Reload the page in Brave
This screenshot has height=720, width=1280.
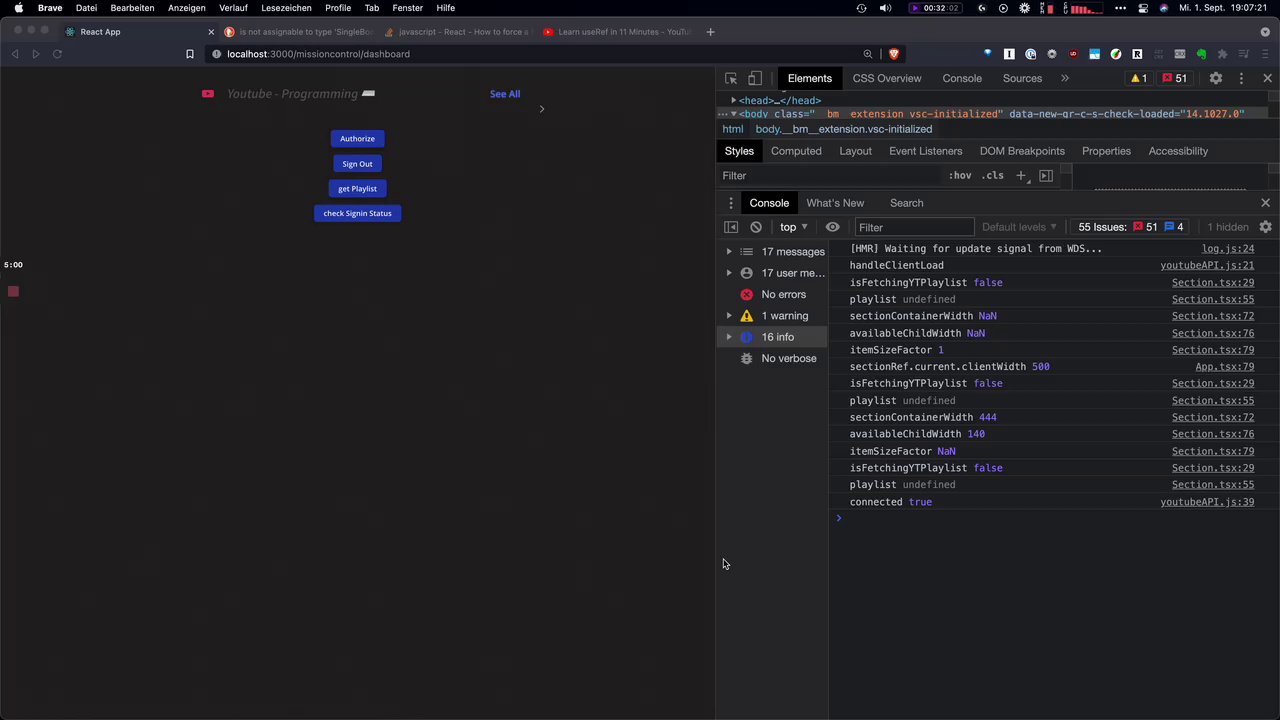click(57, 54)
